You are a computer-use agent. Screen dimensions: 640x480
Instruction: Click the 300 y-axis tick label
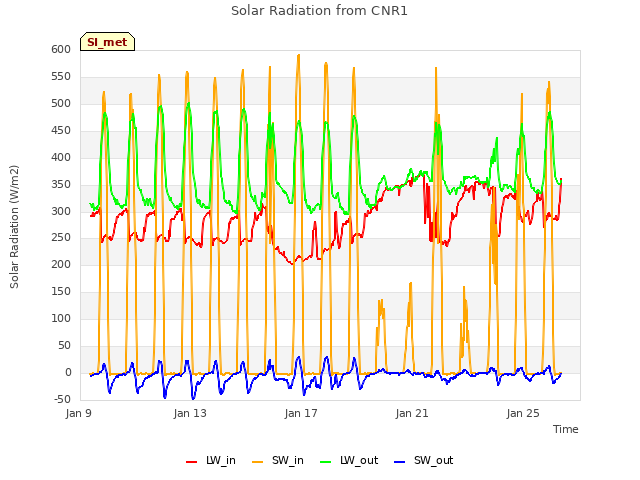(61, 211)
